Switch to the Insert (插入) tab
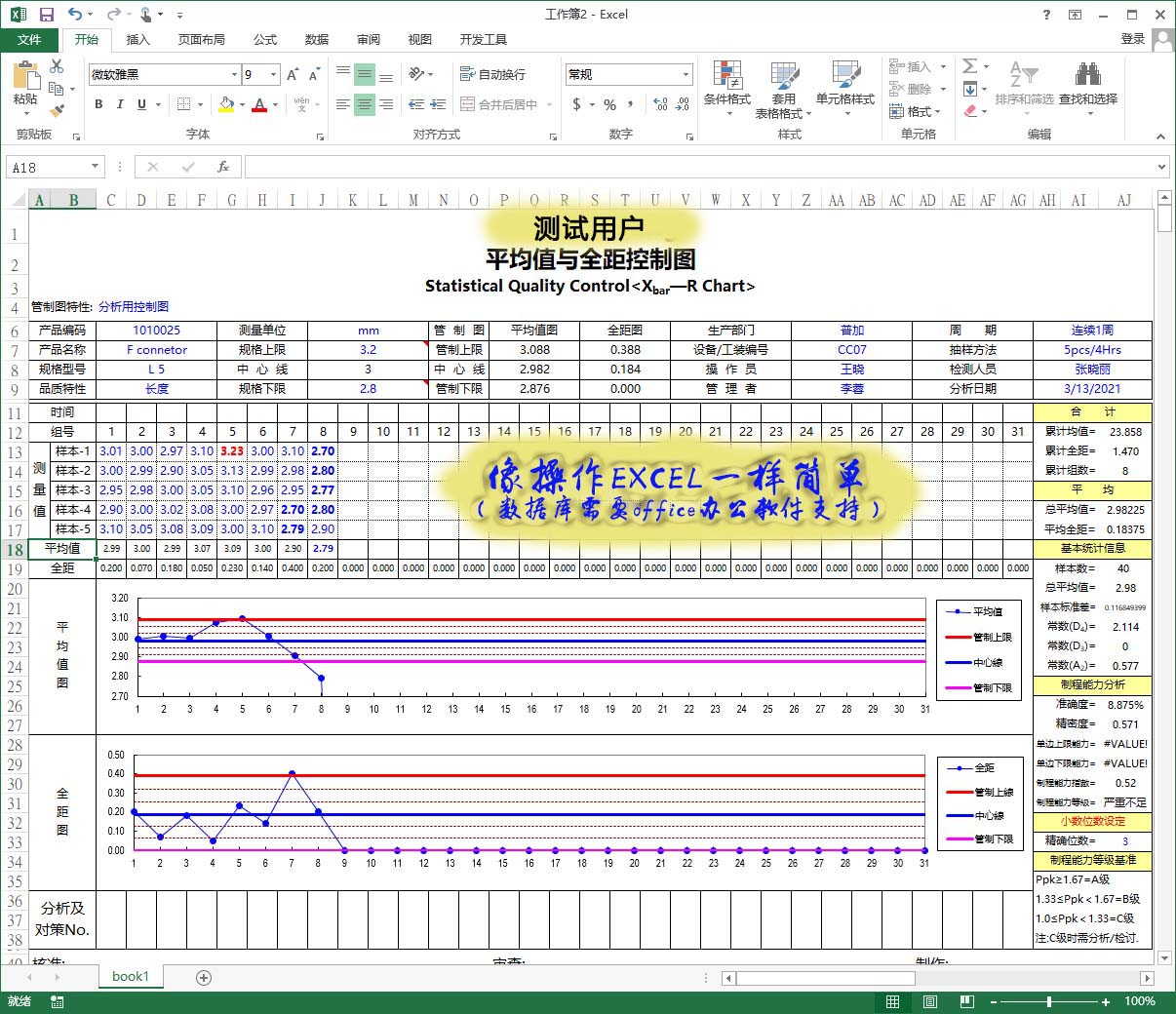Screen dimensions: 1176x1014 tap(137, 39)
